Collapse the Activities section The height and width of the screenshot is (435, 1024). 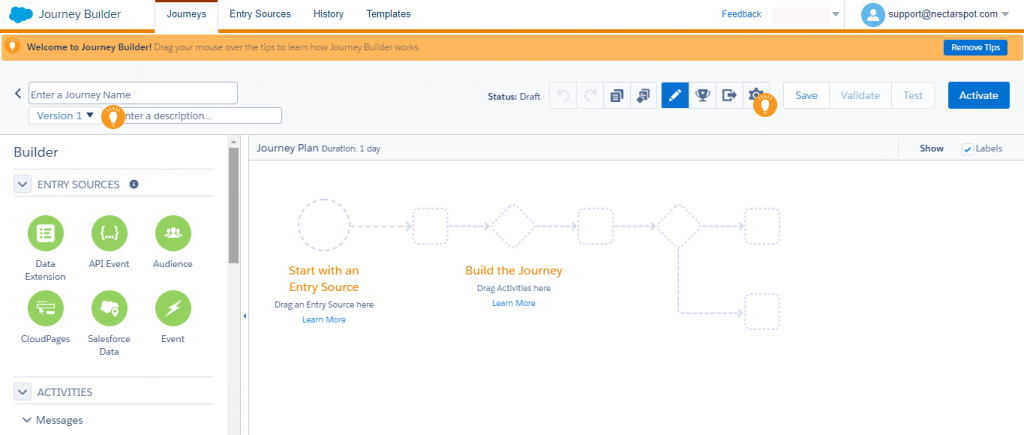[x=21, y=392]
